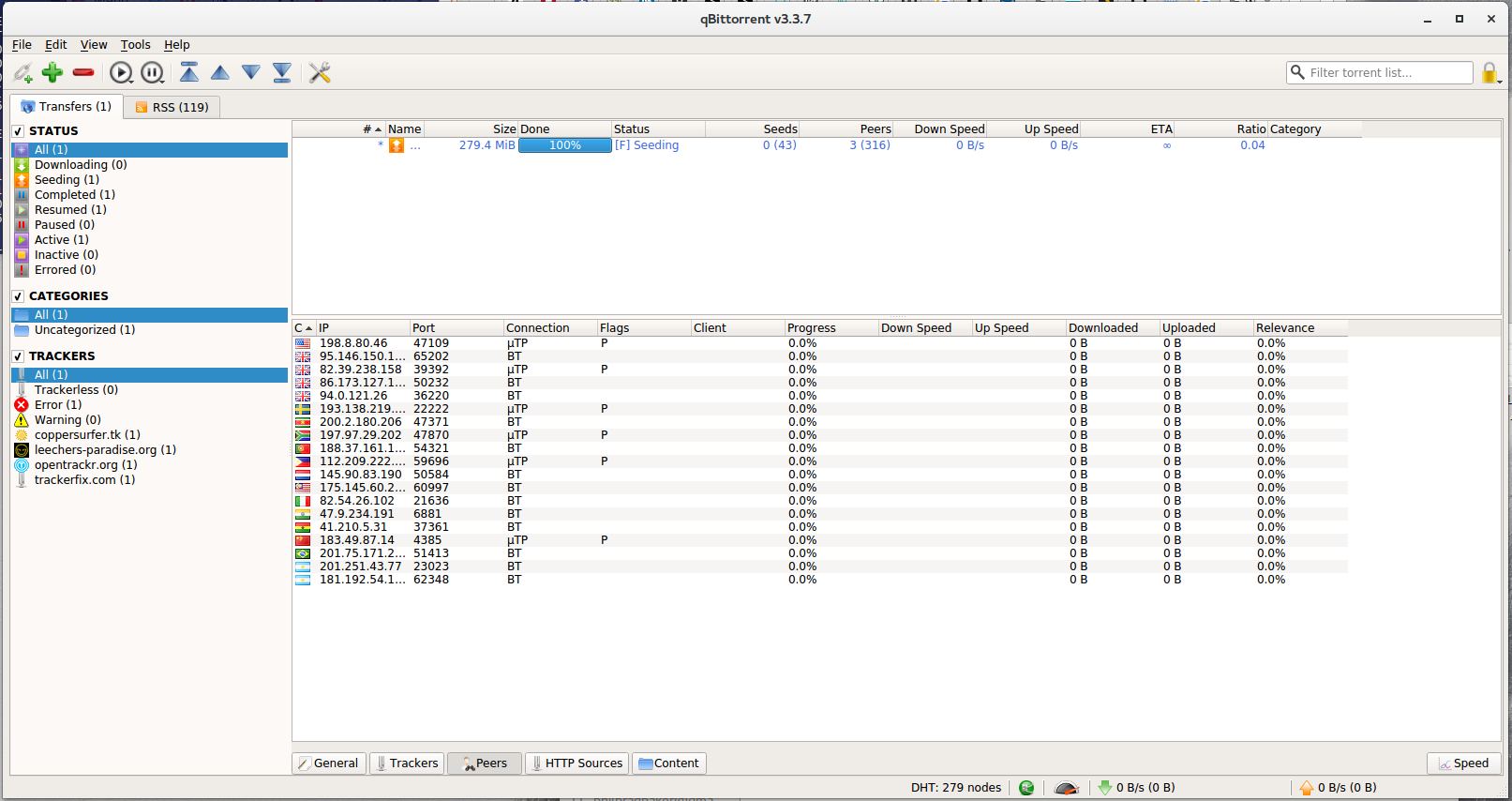Open the Edit menu
Viewport: 1512px width, 801px height.
tap(56, 44)
